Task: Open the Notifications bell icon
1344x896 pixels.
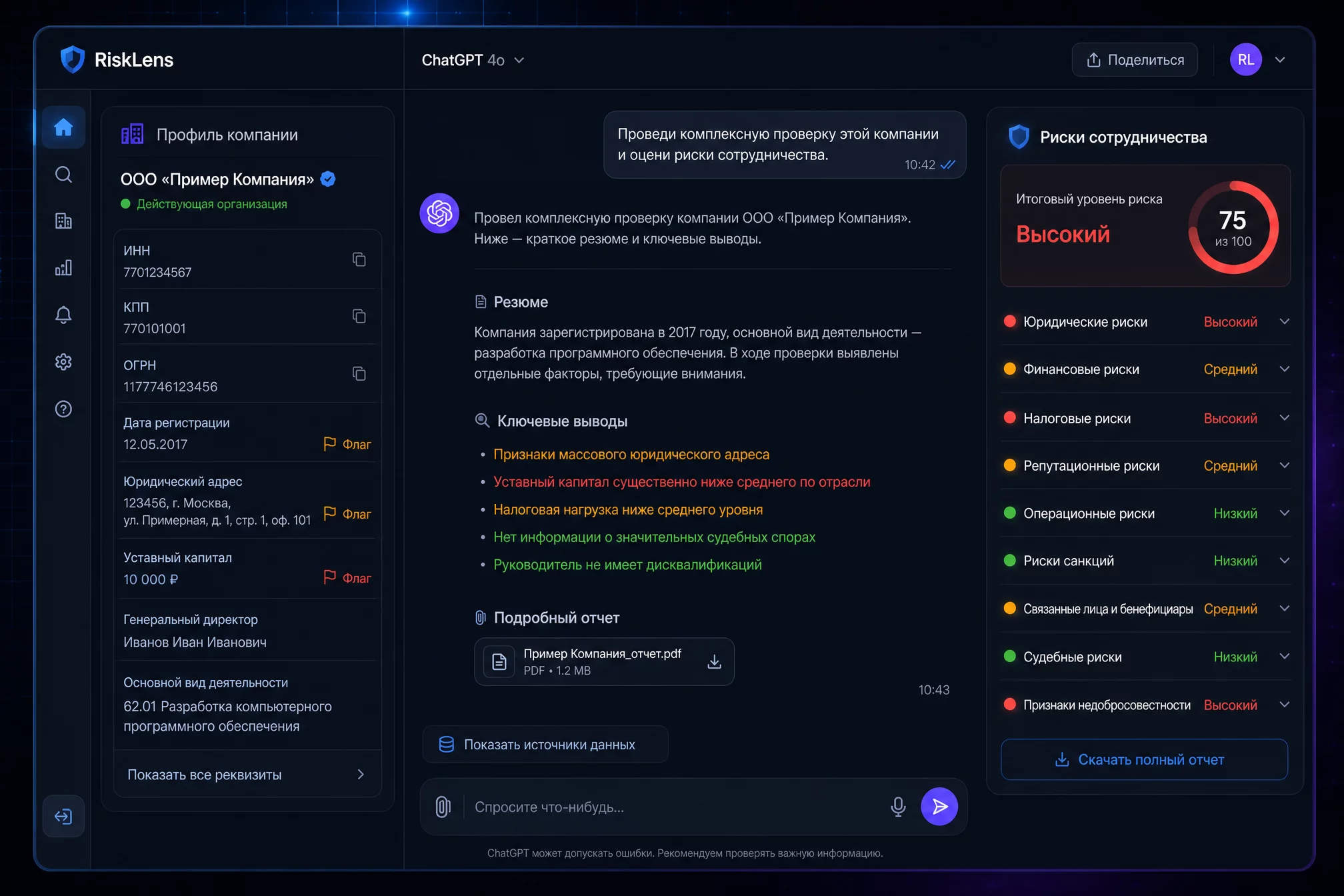Action: (x=63, y=315)
